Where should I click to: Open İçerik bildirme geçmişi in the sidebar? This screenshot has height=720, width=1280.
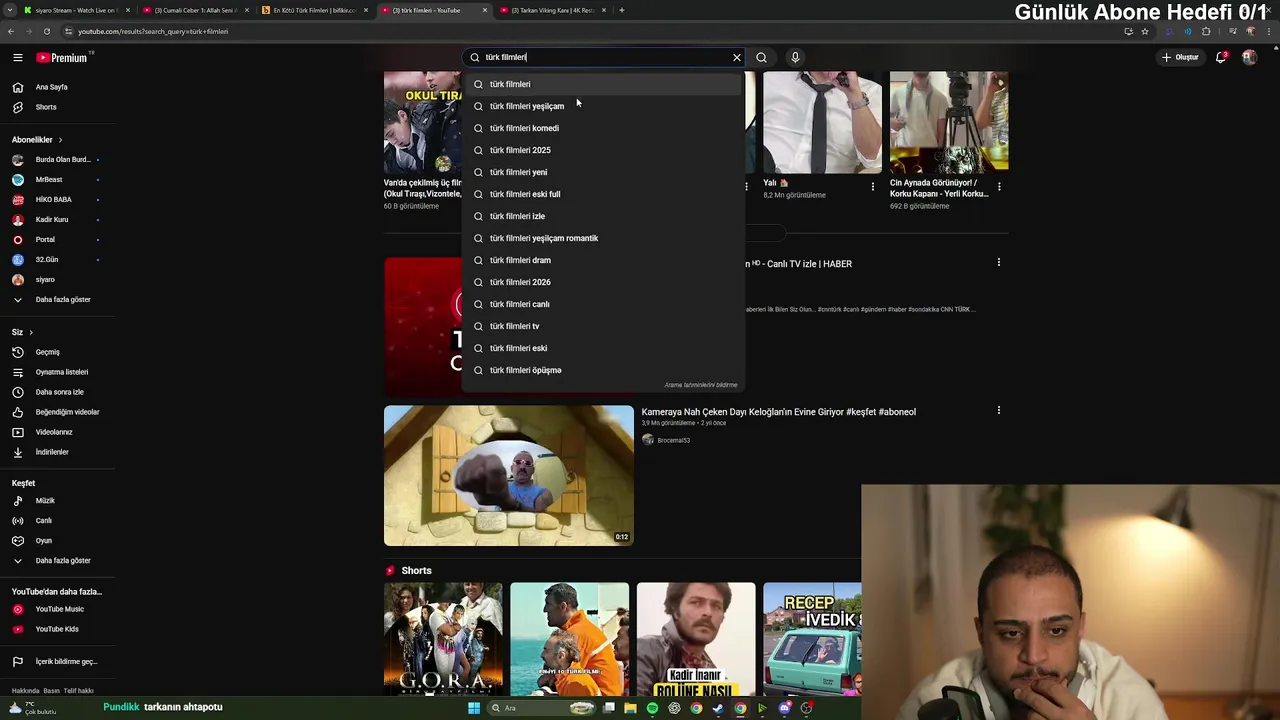pos(66,662)
